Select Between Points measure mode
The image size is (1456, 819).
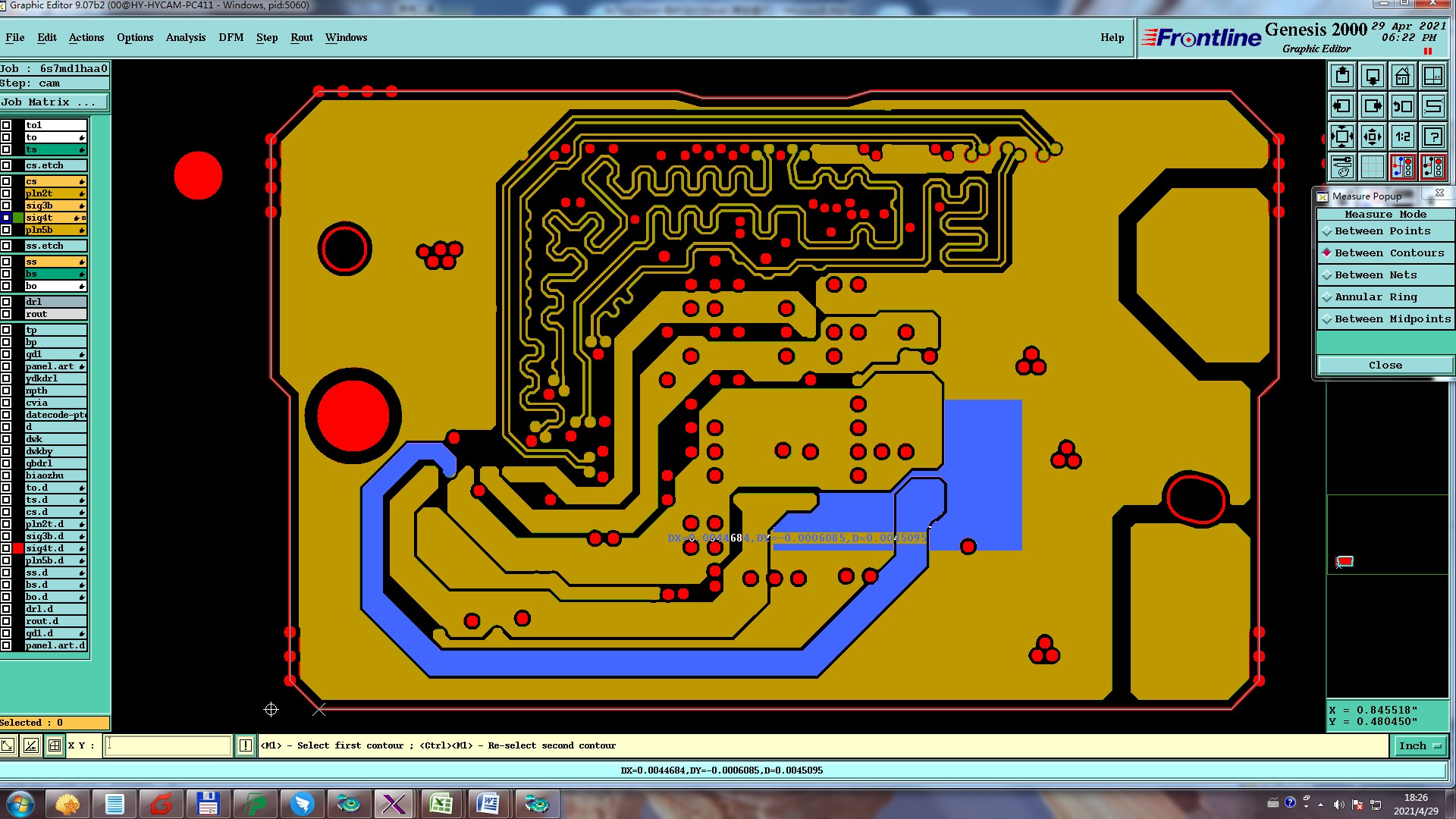pyautogui.click(x=1382, y=231)
